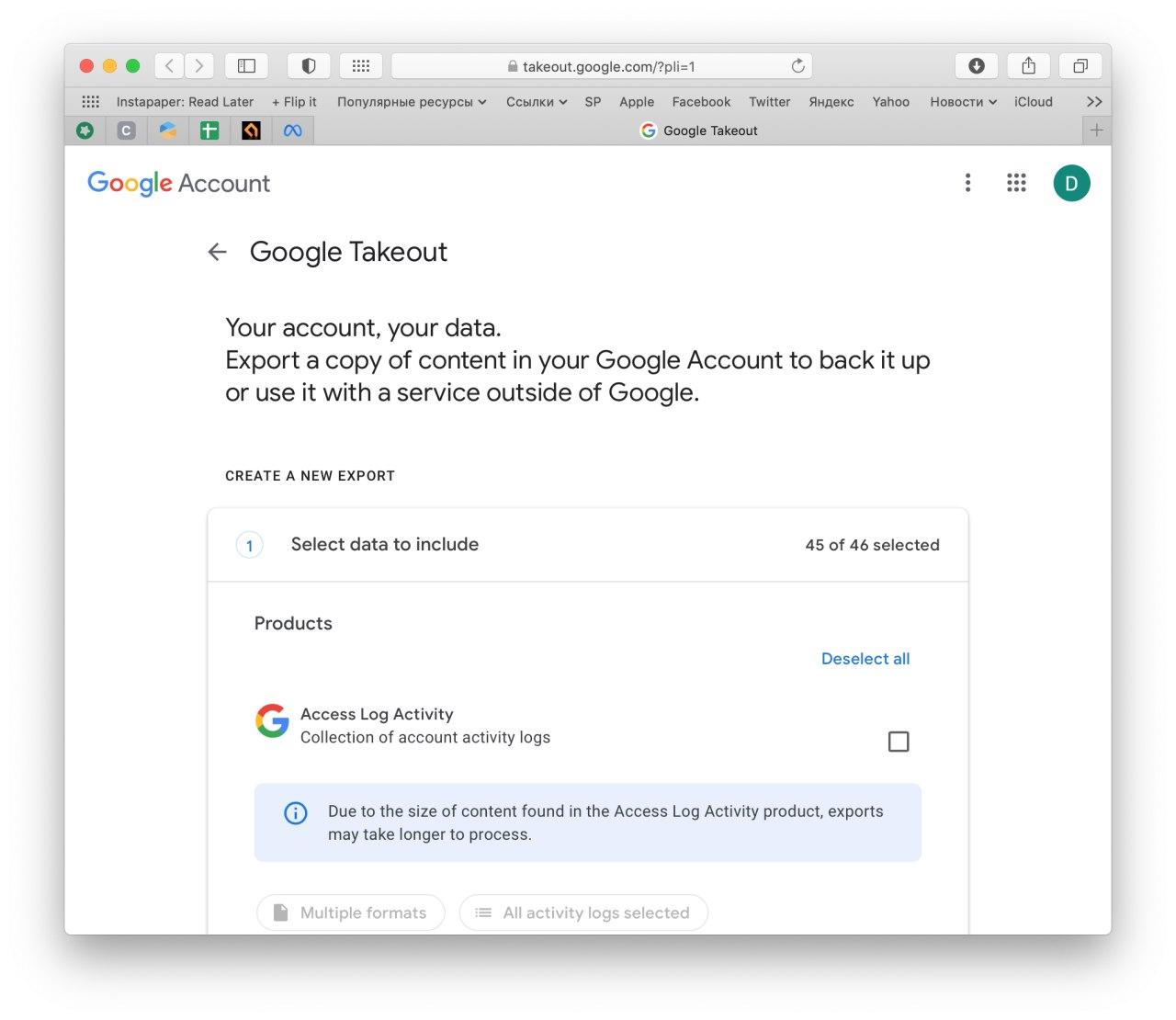Open the three-dot more options menu
Viewport: 1176px width, 1020px height.
967,183
